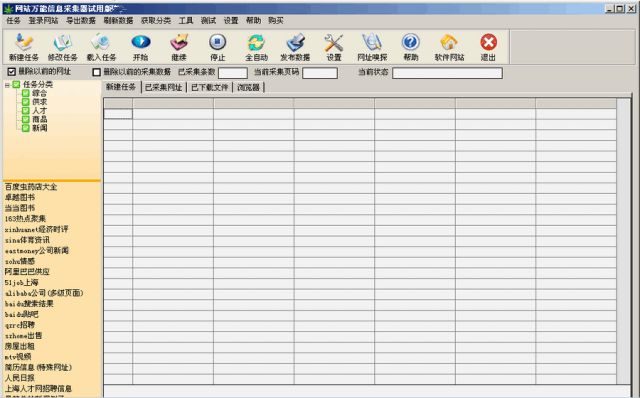This screenshot has height=398, width=640.
Task: Select task mtv视频
Action: point(18,357)
